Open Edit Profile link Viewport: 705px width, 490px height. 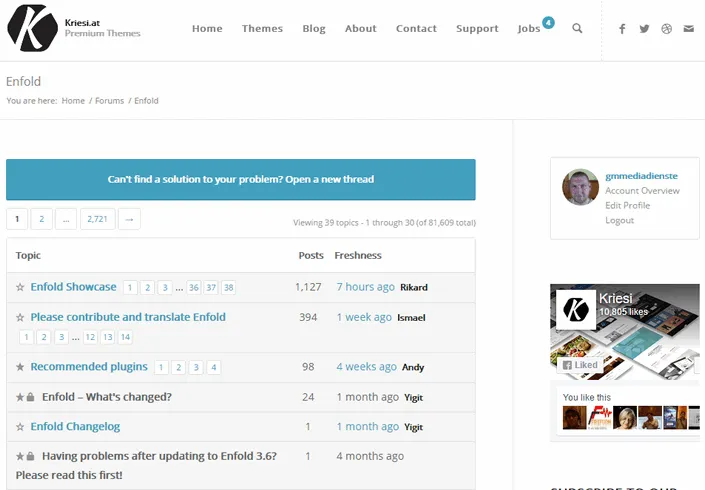point(628,205)
